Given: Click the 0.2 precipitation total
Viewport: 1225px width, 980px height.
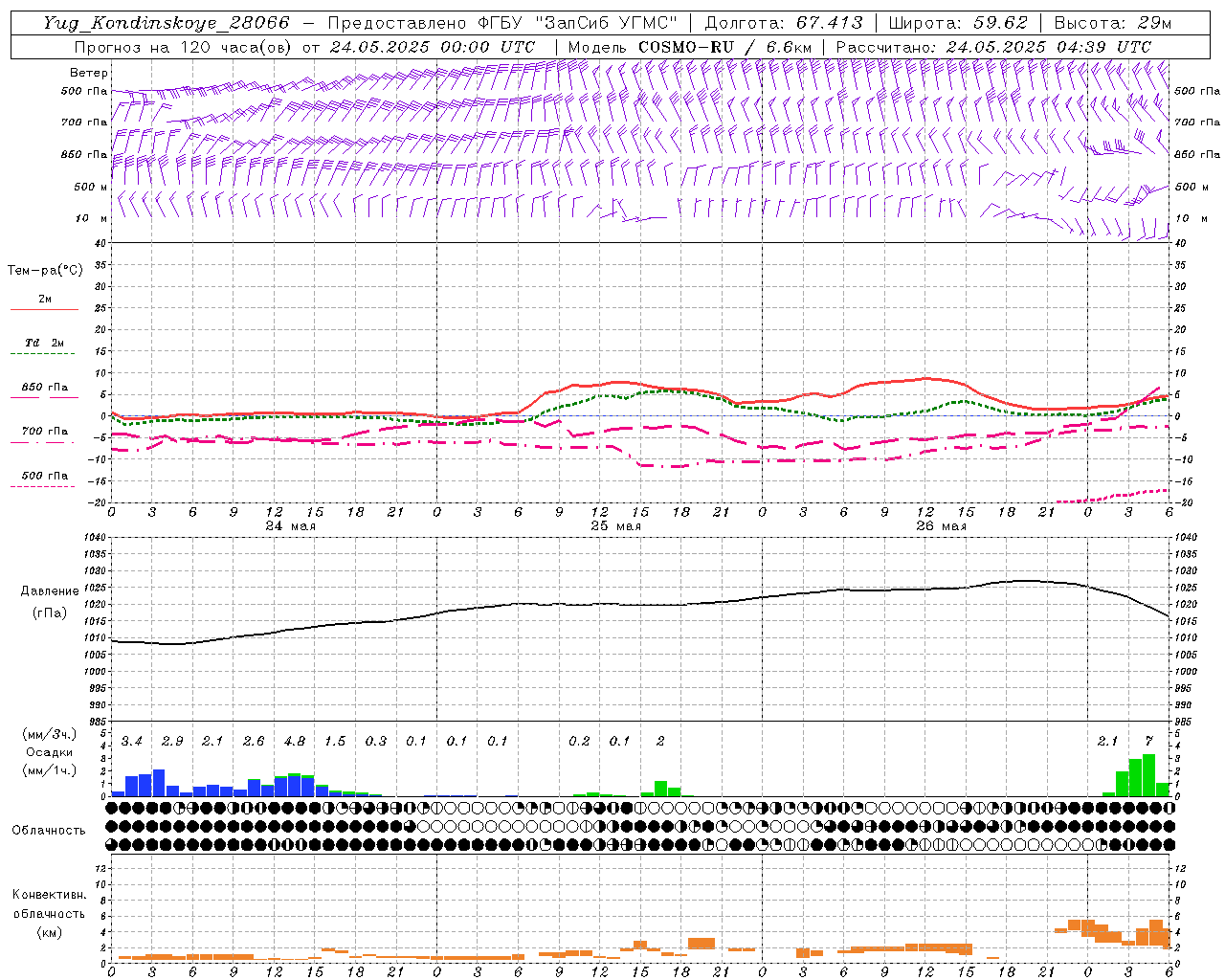Looking at the screenshot, I should [x=579, y=742].
